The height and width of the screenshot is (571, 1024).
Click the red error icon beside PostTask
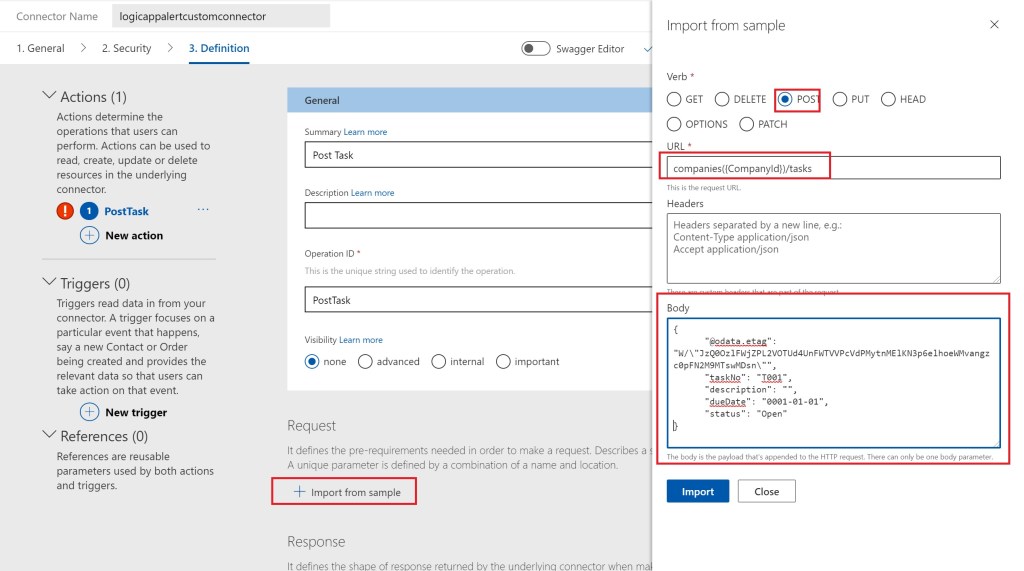66,211
